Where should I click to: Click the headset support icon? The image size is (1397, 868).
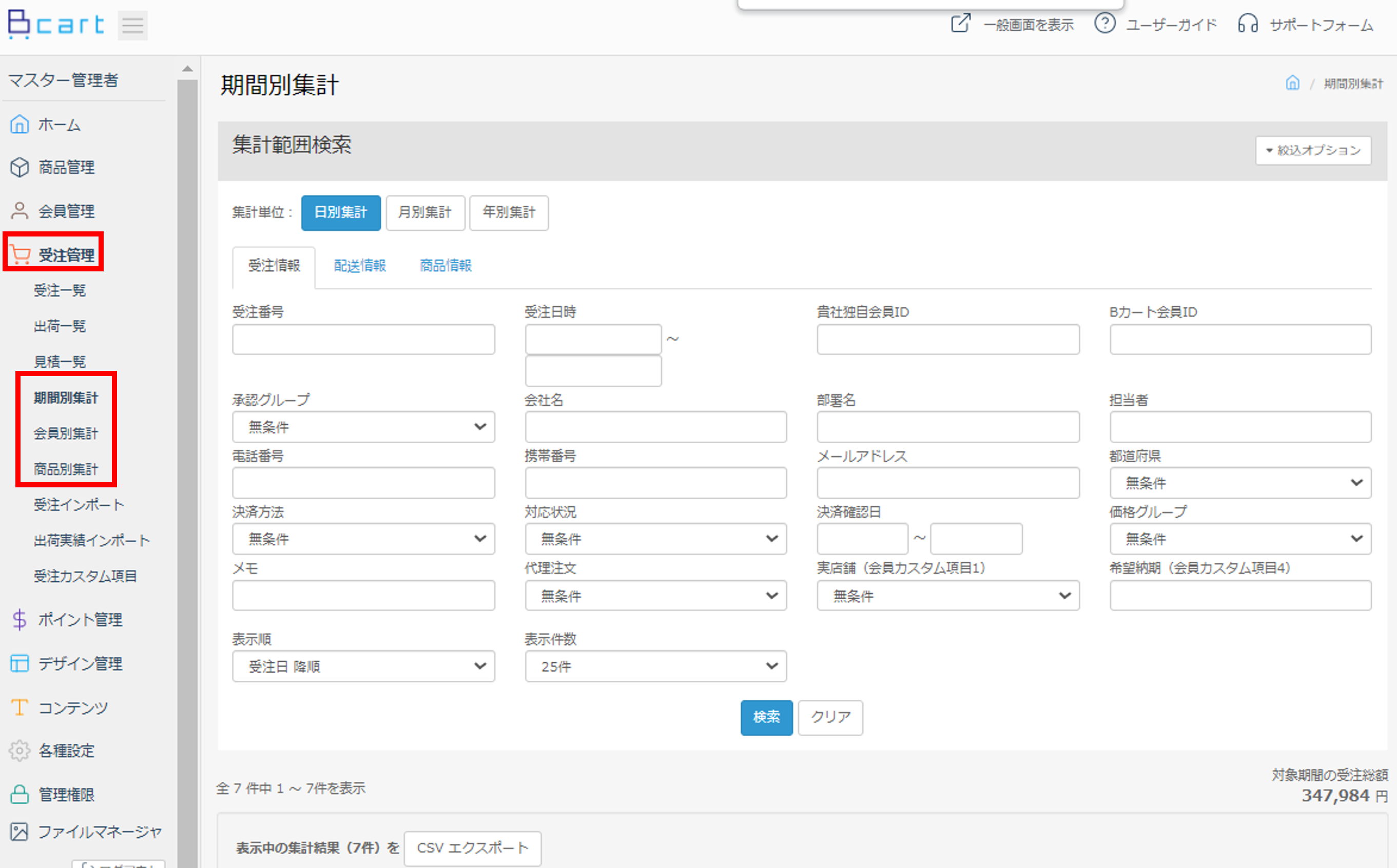coord(1247,24)
